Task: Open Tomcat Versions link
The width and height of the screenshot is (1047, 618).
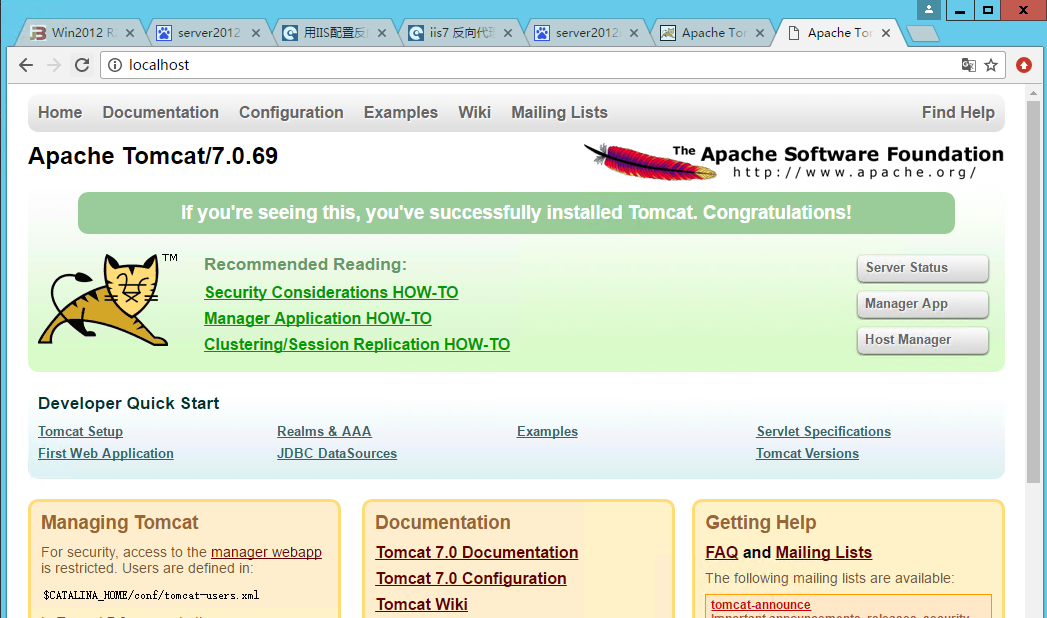Action: click(x=807, y=453)
